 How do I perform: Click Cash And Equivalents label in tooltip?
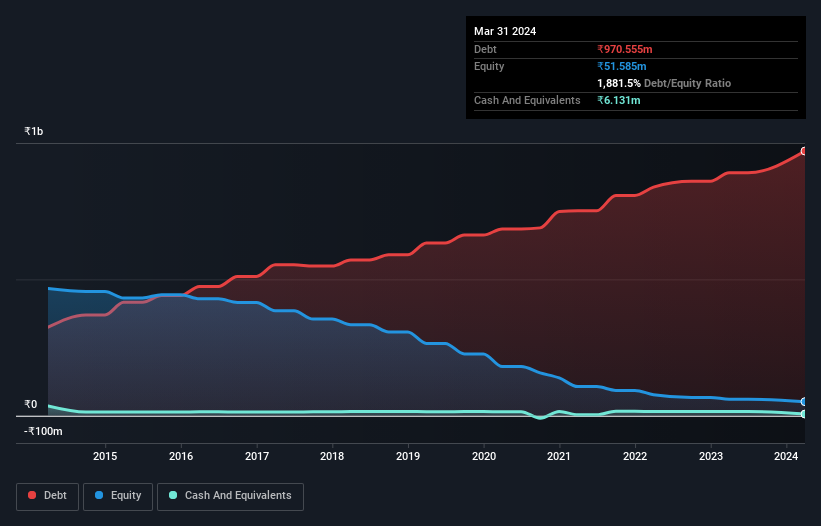tap(527, 100)
